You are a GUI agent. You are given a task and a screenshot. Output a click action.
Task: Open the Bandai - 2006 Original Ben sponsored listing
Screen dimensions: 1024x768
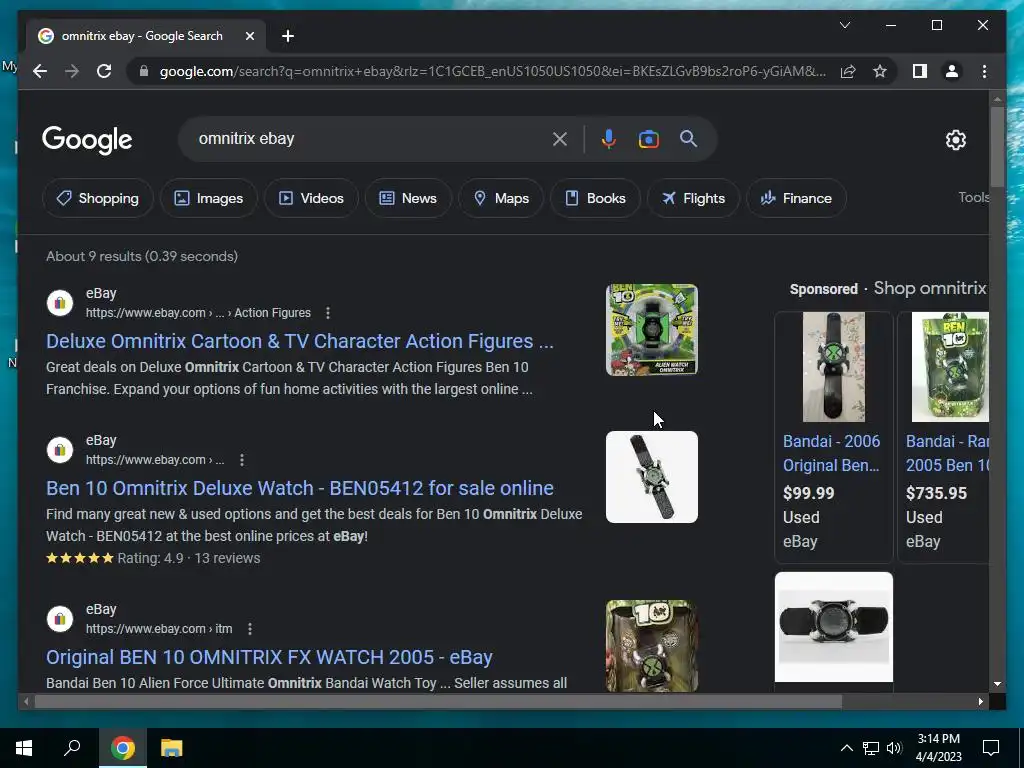click(x=831, y=453)
